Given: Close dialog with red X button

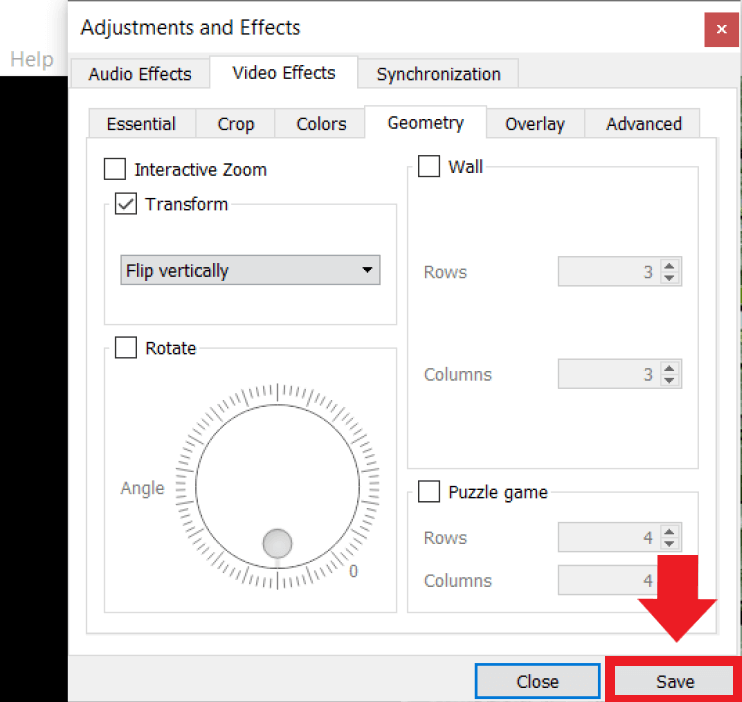Looking at the screenshot, I should point(721,29).
